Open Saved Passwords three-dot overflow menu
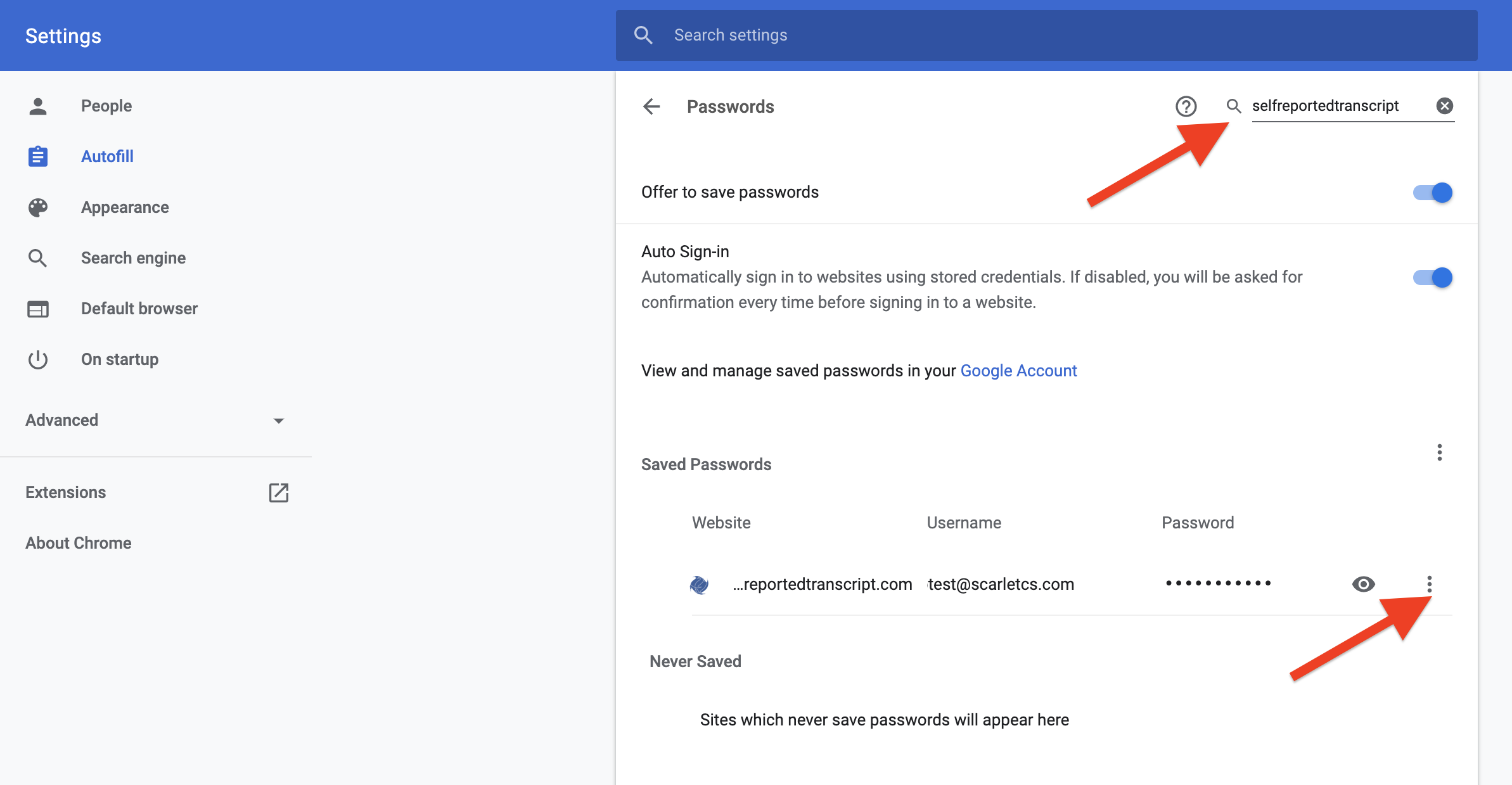Viewport: 1512px width, 785px height. (1439, 452)
